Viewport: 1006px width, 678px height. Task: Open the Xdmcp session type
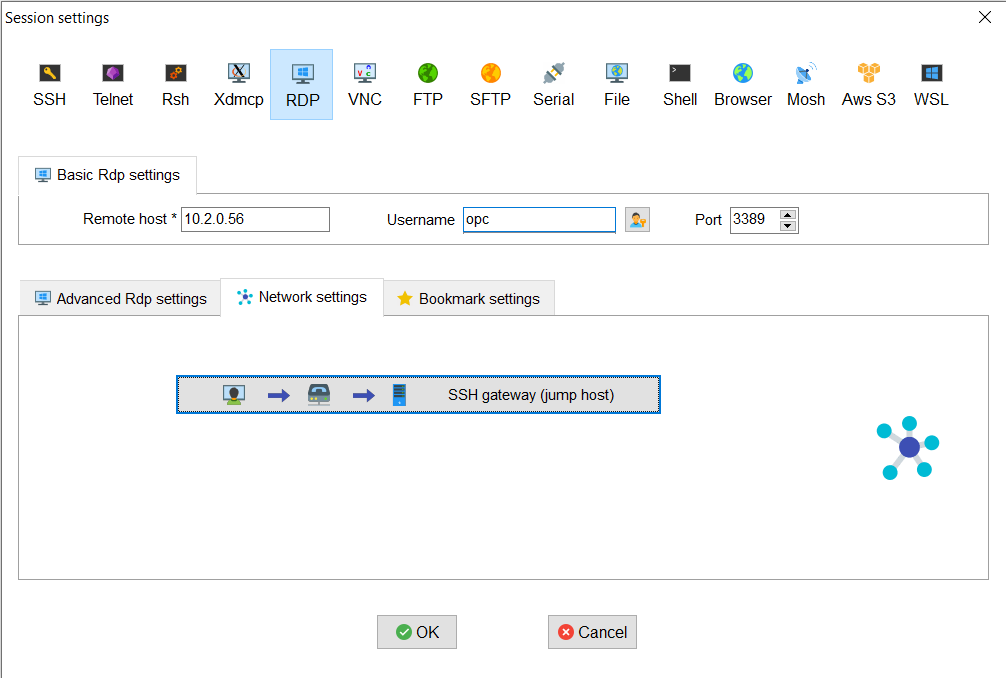click(x=238, y=84)
